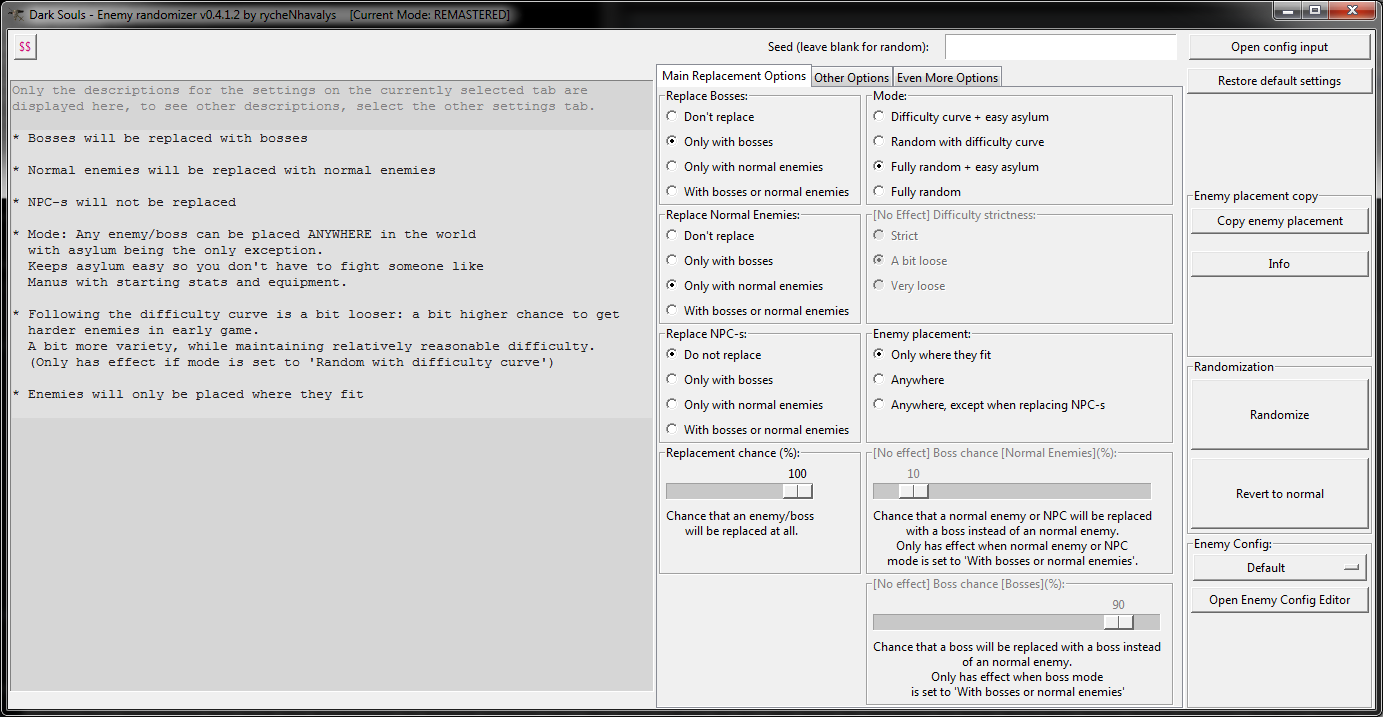1383x717 pixels.
Task: Select 'Don't replace' under Replace Normal Enemies
Action: click(x=710, y=236)
